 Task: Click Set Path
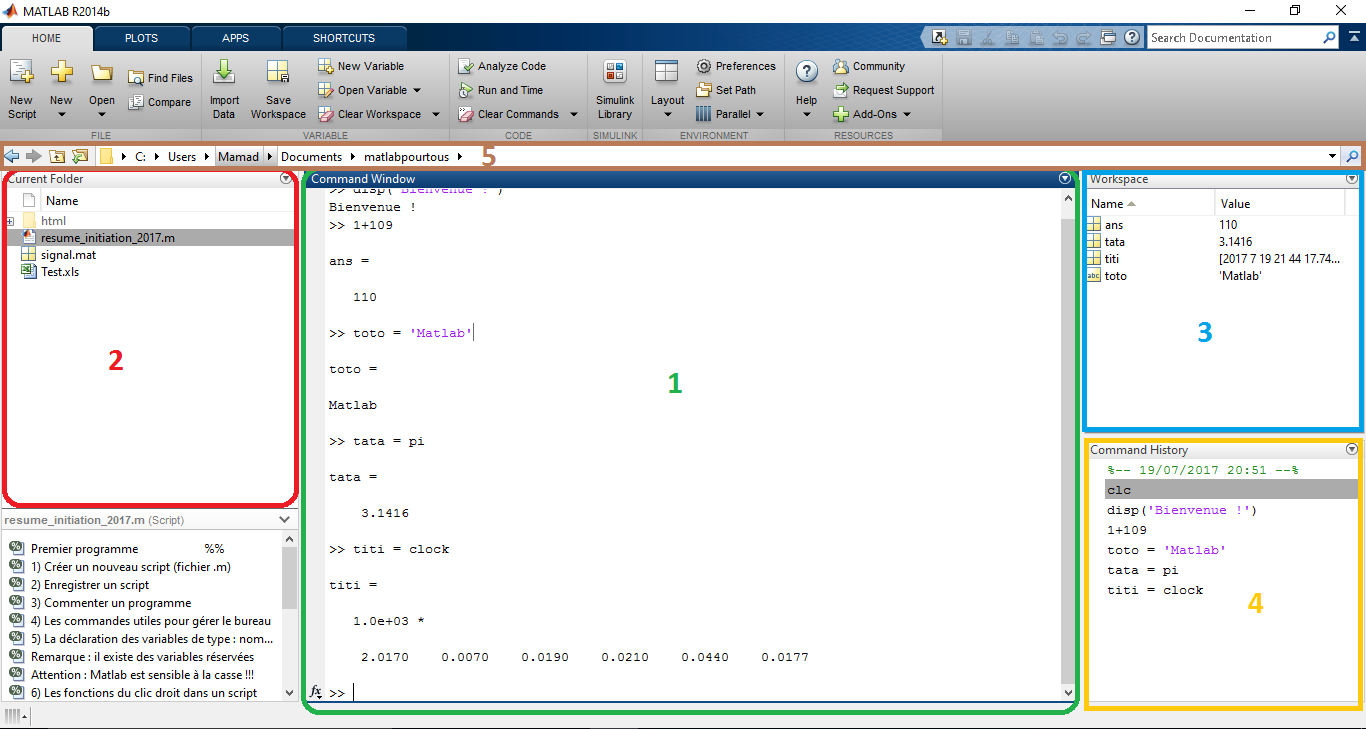(x=726, y=90)
